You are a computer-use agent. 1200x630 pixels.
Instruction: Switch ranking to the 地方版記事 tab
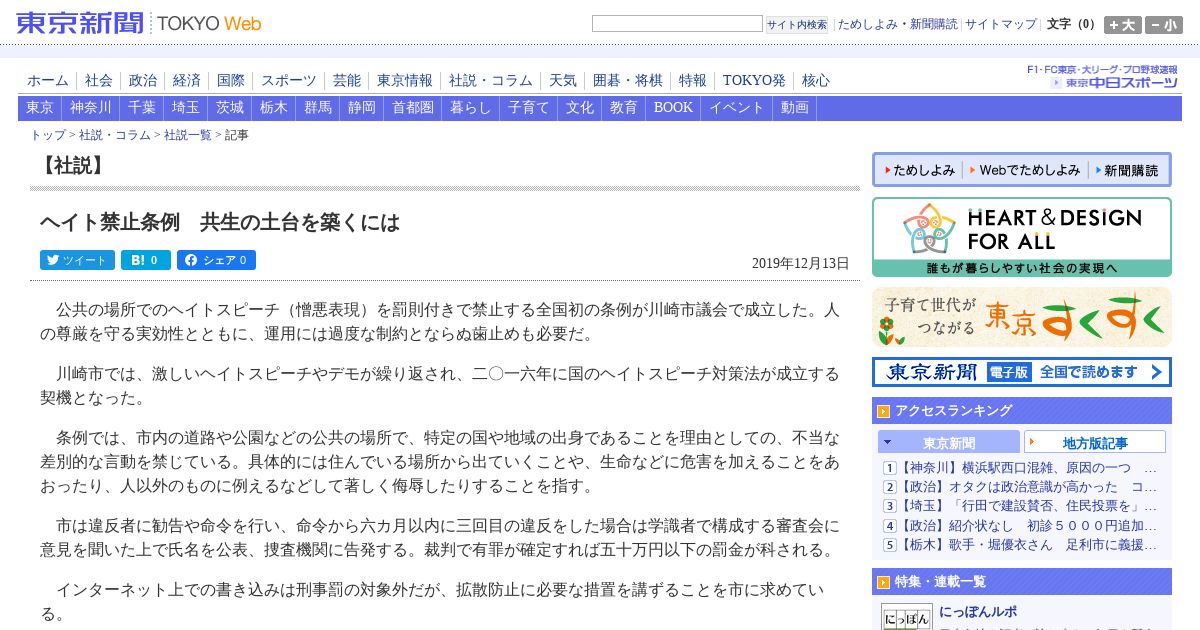(x=1095, y=442)
